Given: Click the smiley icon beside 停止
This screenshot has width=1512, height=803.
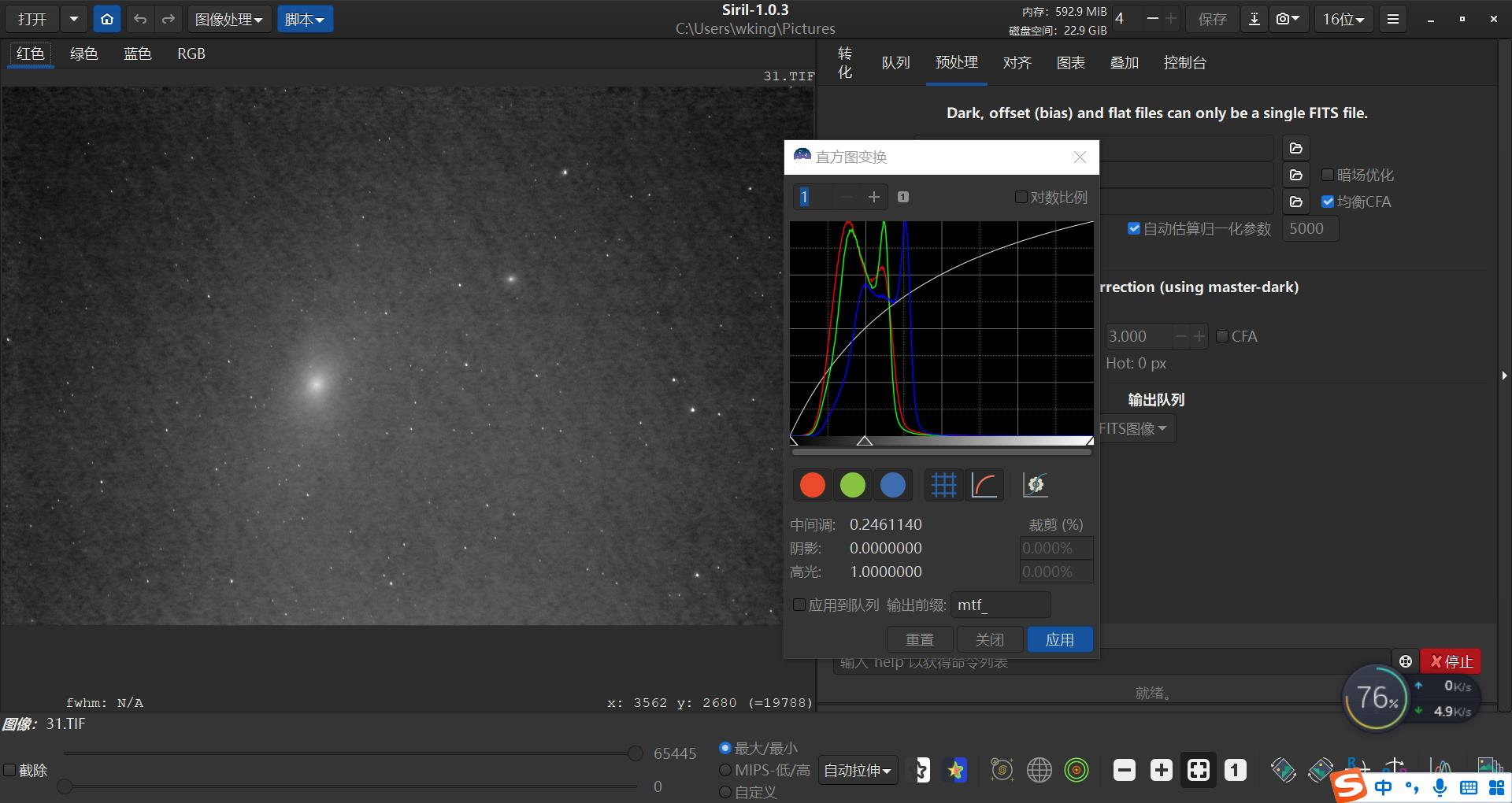Looking at the screenshot, I should [1406, 661].
